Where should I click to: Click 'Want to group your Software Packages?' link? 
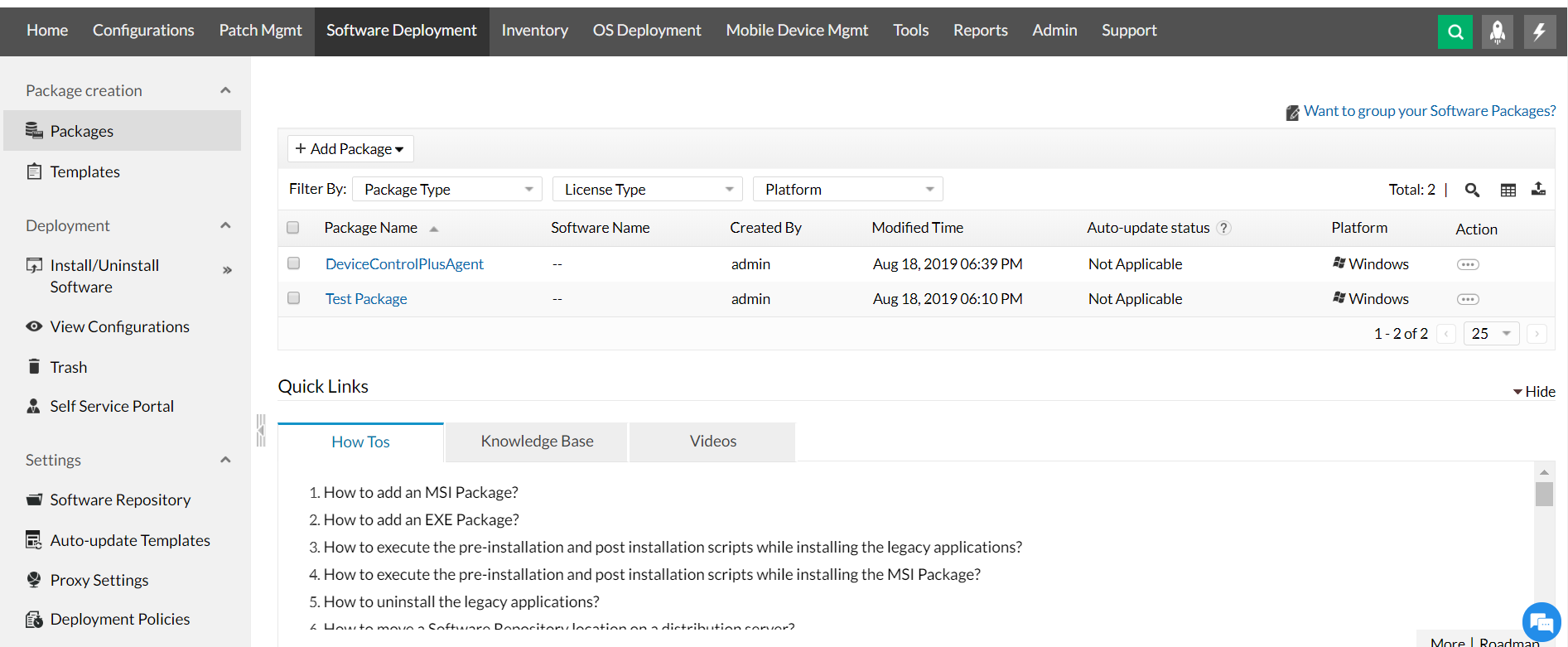coord(1429,111)
